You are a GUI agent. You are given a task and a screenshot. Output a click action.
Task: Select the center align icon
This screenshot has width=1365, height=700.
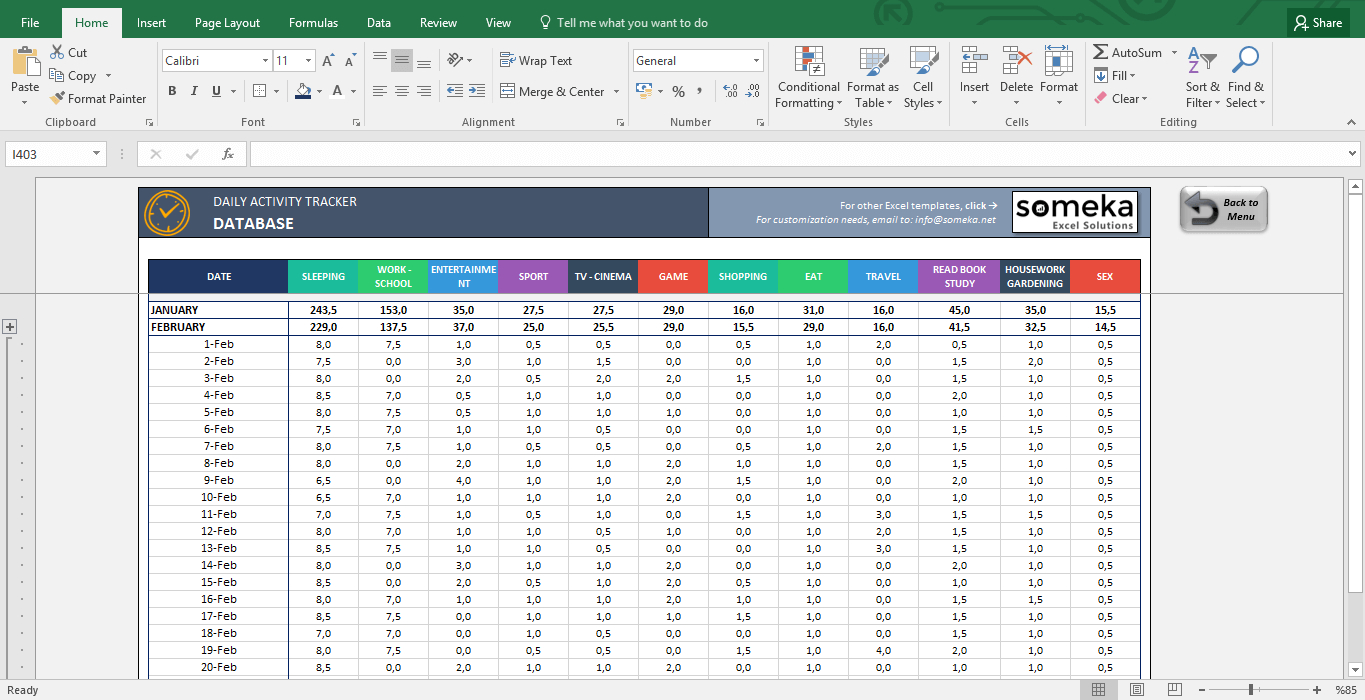(x=402, y=91)
